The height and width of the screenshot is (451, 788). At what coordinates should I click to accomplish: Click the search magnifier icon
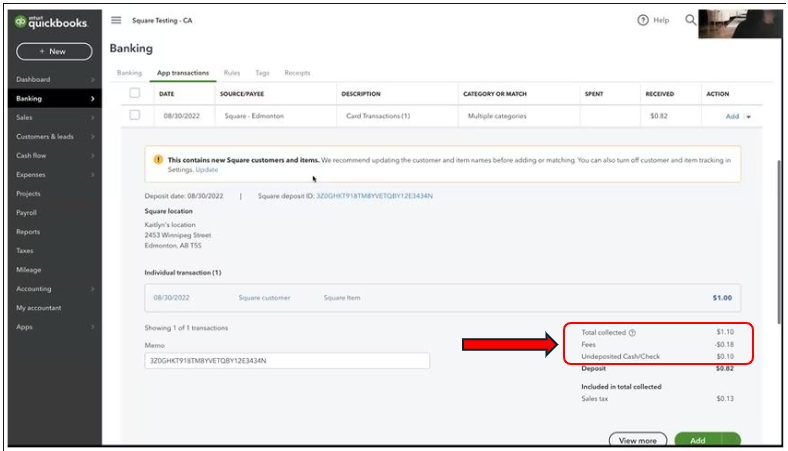coord(691,20)
